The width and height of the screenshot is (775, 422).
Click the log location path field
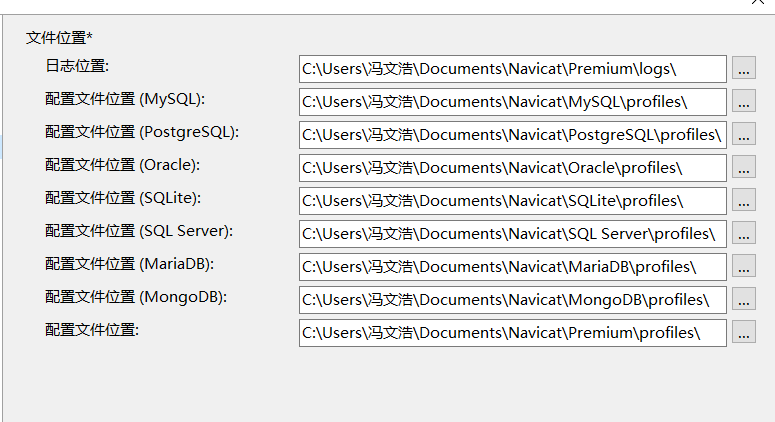click(513, 69)
